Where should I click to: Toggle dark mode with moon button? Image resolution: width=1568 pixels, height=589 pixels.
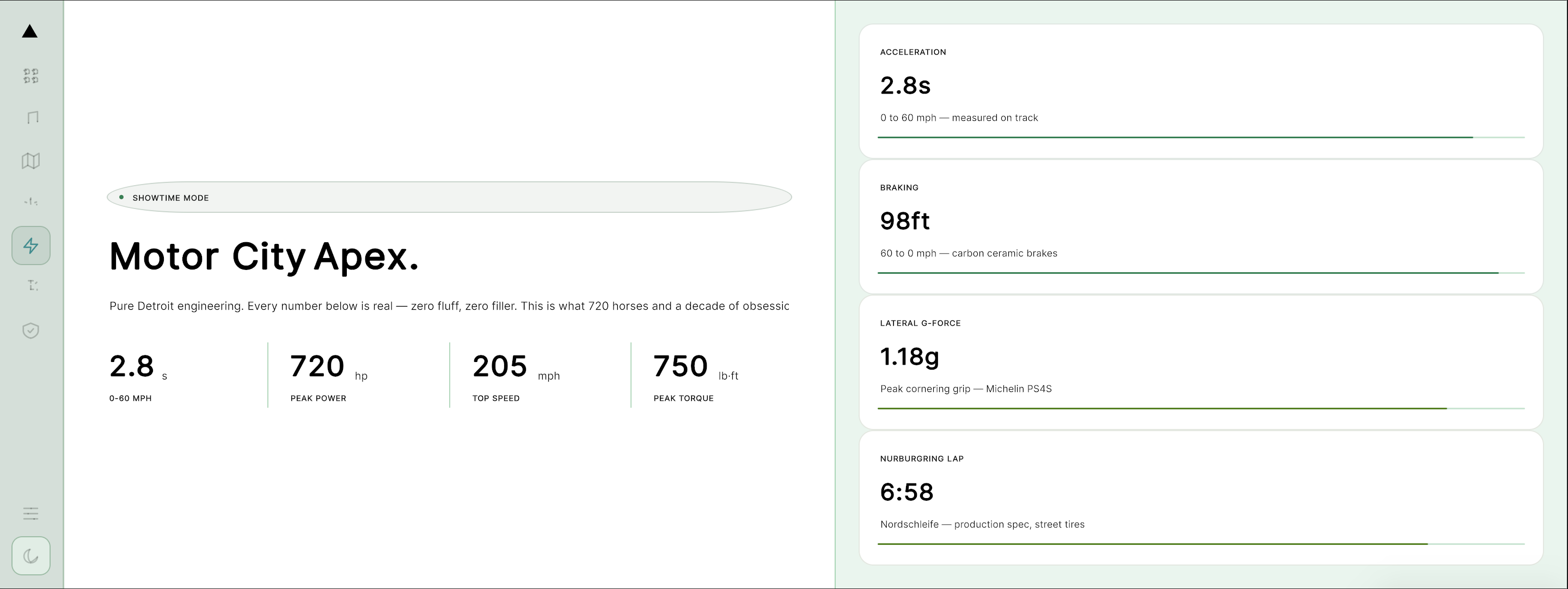pos(30,556)
